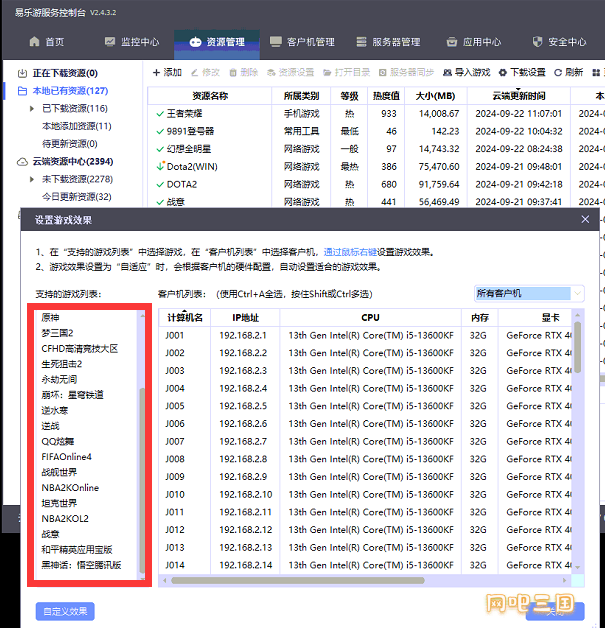Switch to 监控中心 tab
The image size is (605, 628).
click(x=132, y=42)
